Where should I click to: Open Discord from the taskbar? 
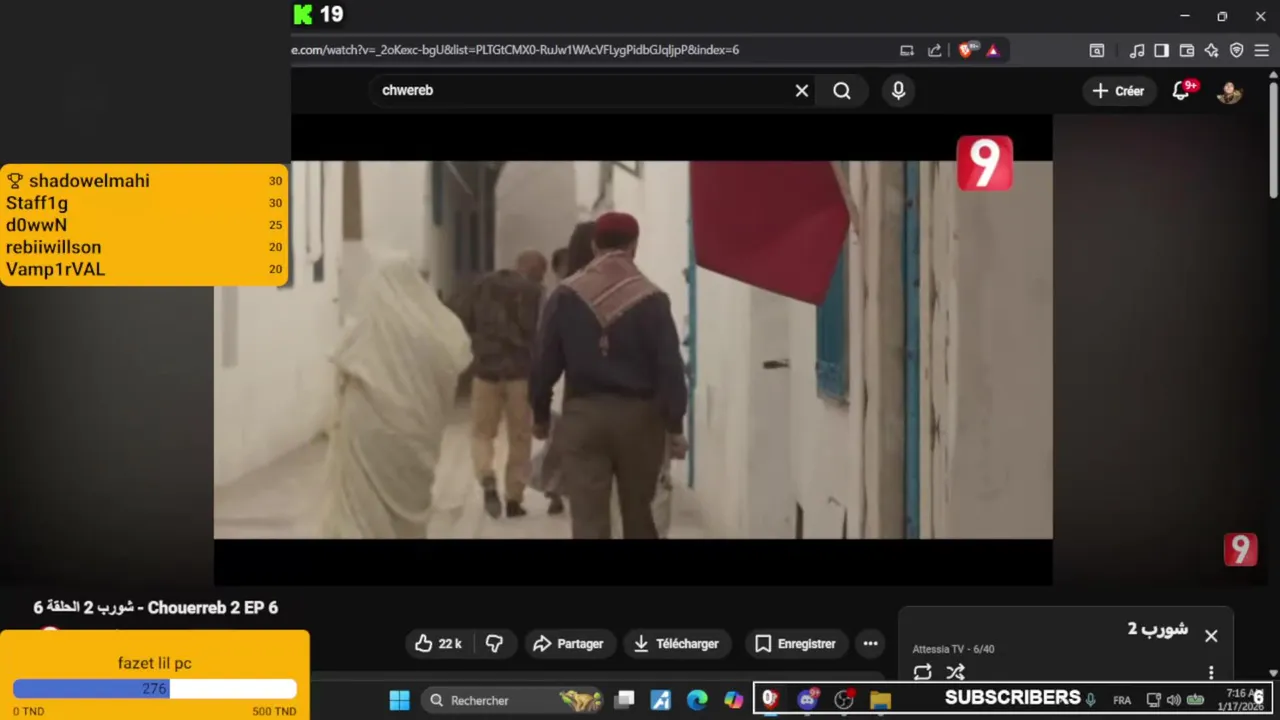tap(807, 700)
